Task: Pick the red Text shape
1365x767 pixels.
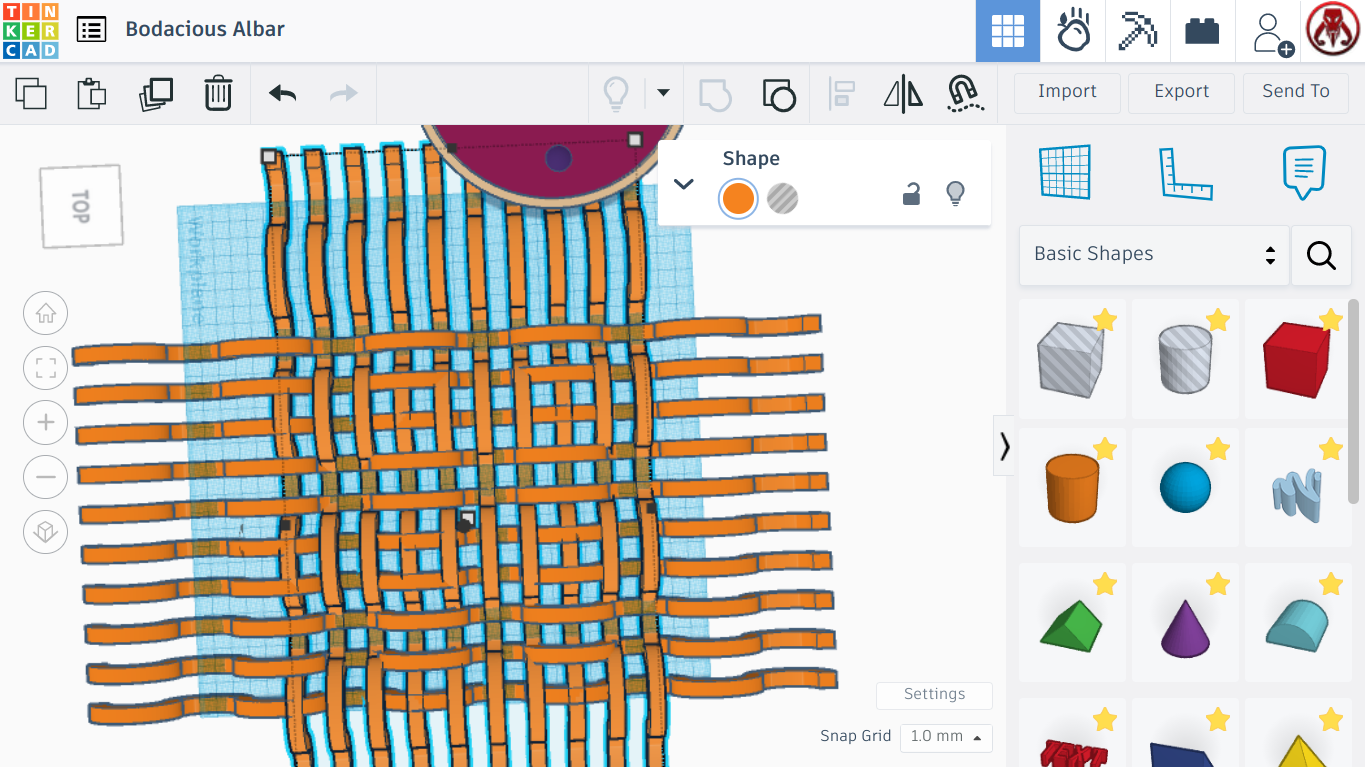Action: click(x=1072, y=733)
